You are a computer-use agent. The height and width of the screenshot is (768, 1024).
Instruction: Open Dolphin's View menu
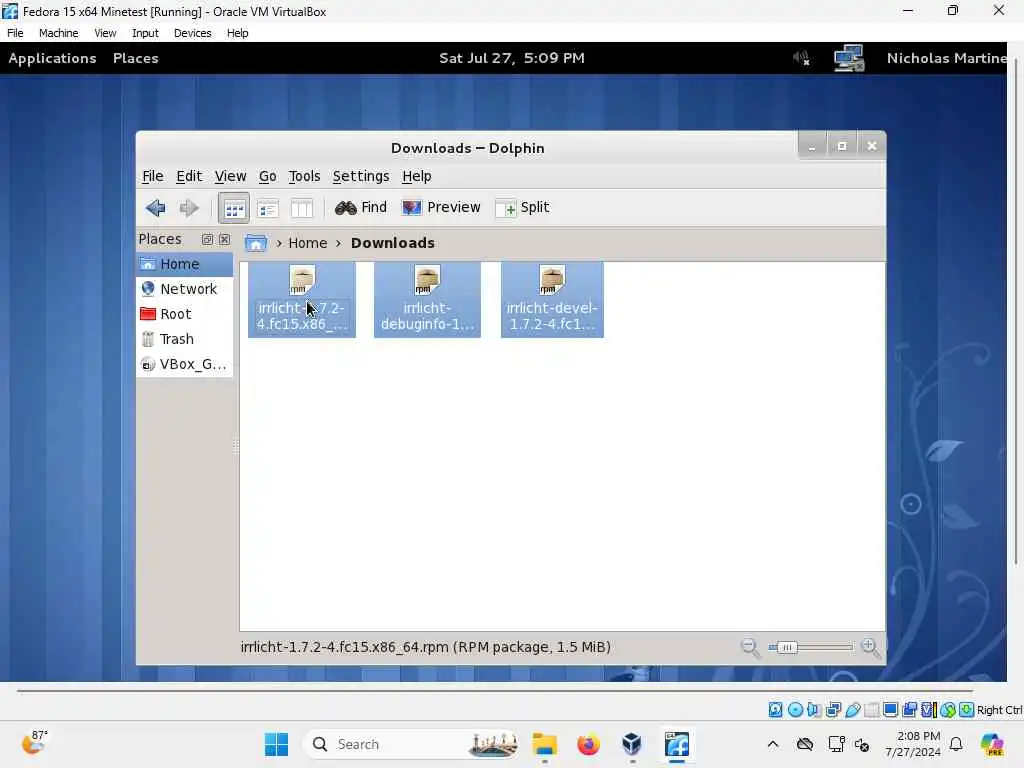point(231,176)
